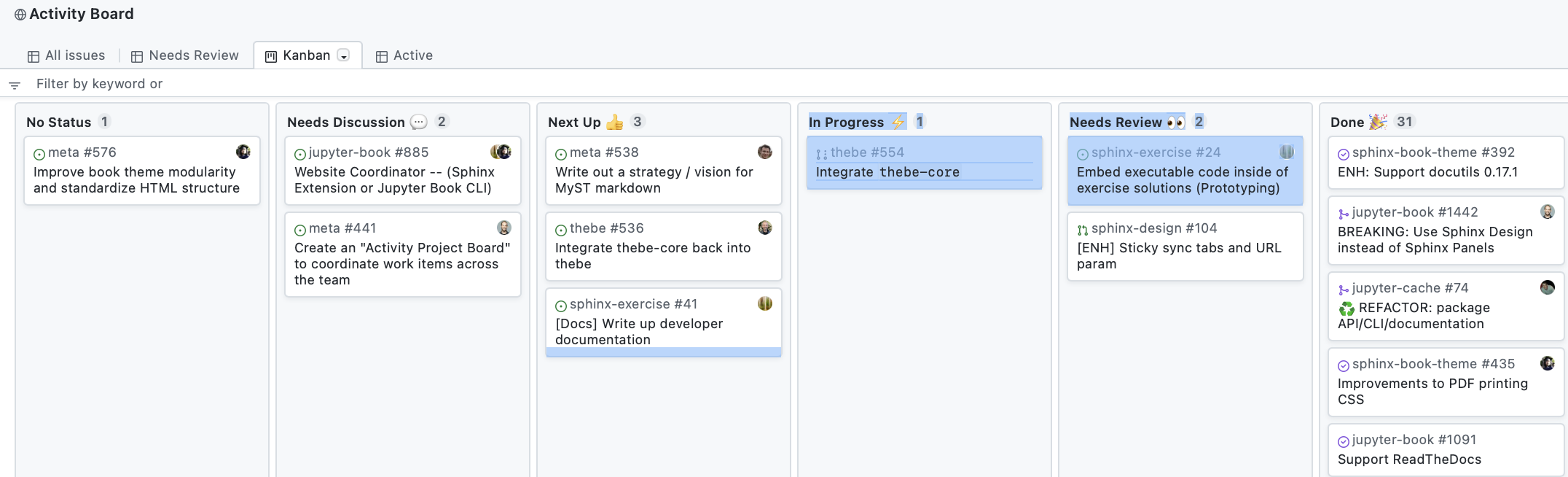Click assignee avatar on sphinx-exercise #41 card
This screenshot has width=1568, height=477.
[x=764, y=303]
